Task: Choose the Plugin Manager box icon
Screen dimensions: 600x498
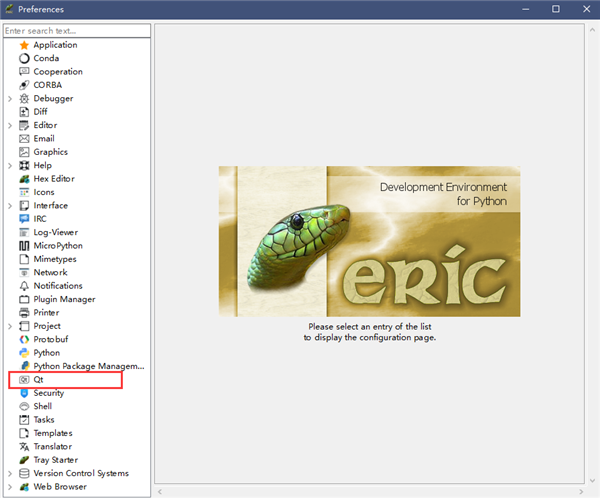Action: pyautogui.click(x=24, y=299)
